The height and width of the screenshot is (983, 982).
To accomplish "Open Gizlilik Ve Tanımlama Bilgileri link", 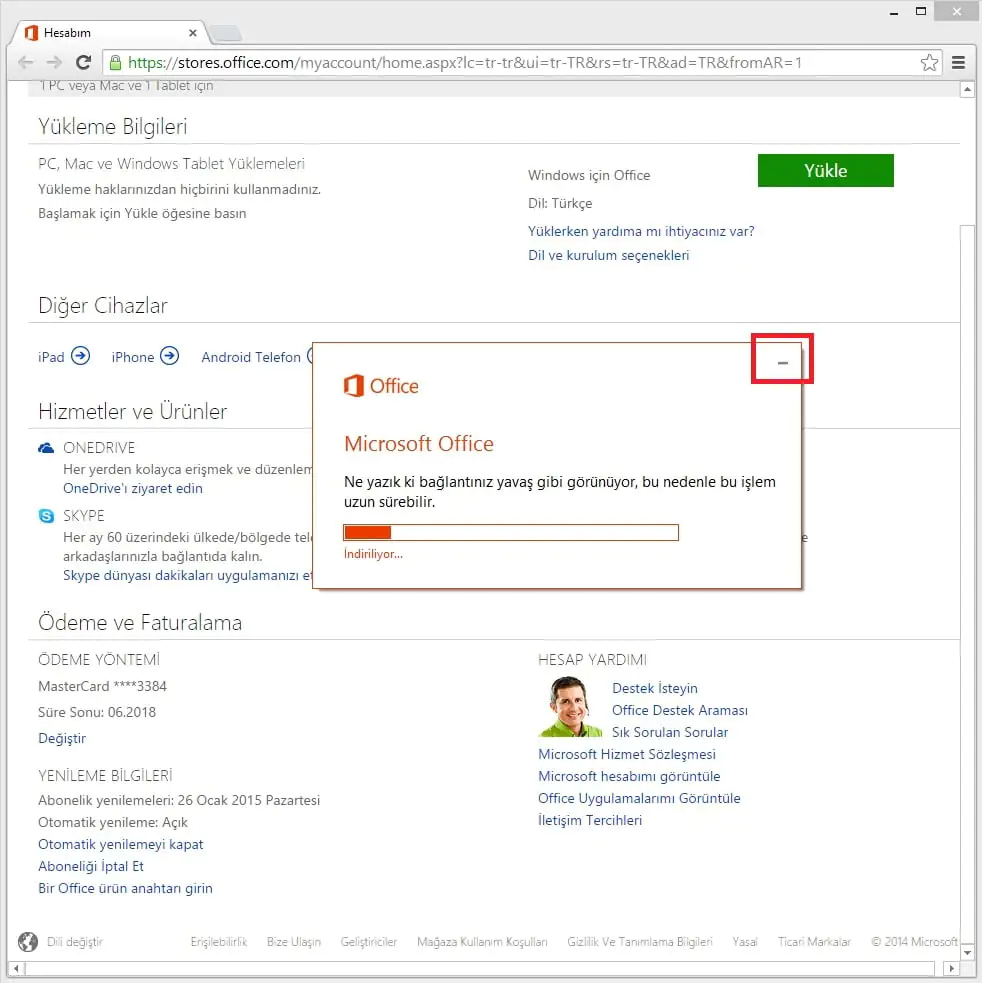I will (x=640, y=942).
